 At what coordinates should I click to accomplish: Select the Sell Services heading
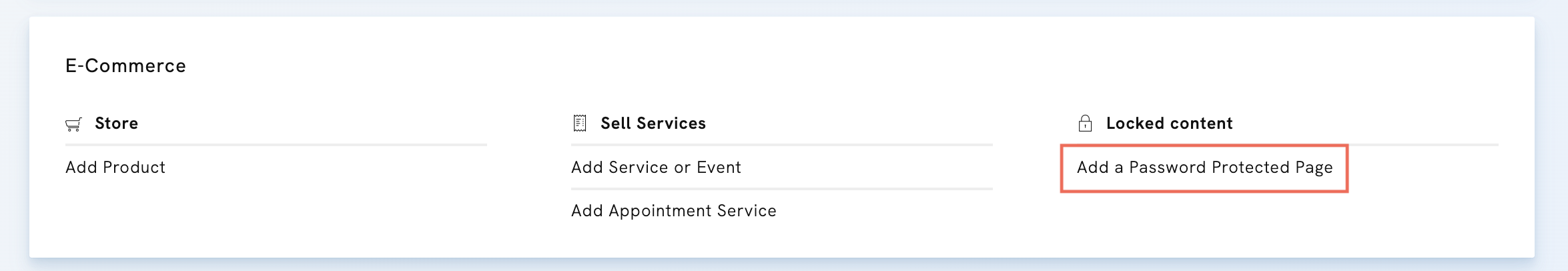(653, 123)
